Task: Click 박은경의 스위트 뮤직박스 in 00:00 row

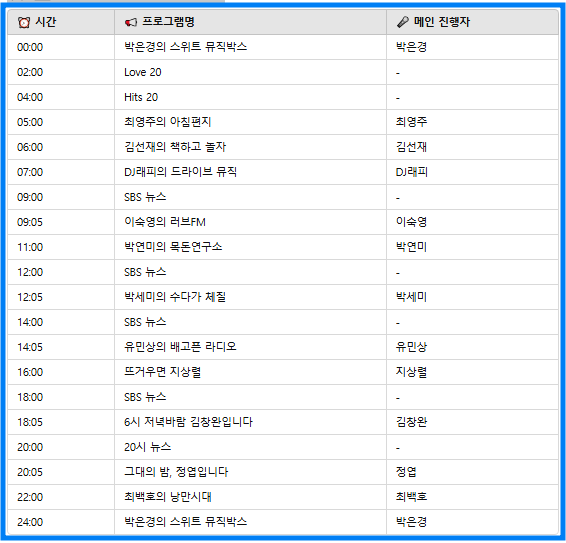Action: pyautogui.click(x=186, y=47)
